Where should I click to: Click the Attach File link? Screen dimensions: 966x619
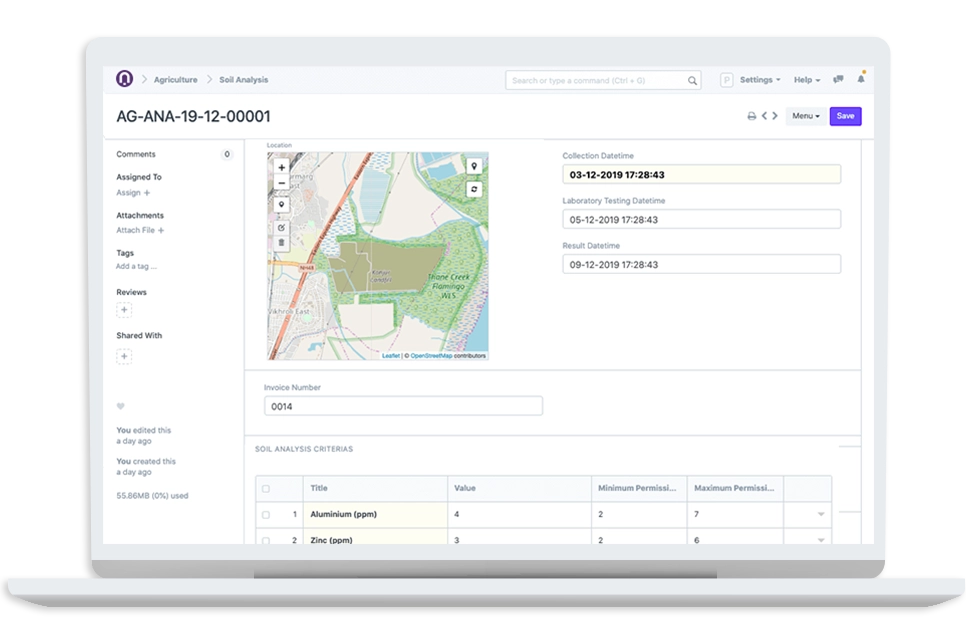[x=136, y=230]
